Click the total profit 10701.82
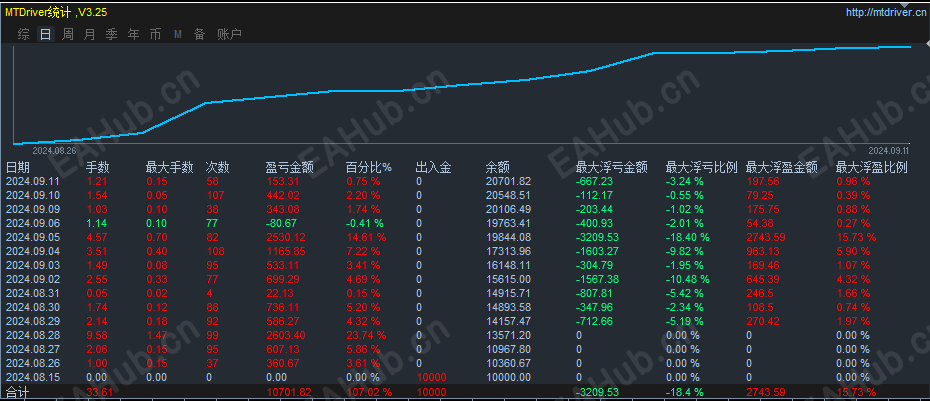The height and width of the screenshot is (401, 930). click(x=288, y=392)
